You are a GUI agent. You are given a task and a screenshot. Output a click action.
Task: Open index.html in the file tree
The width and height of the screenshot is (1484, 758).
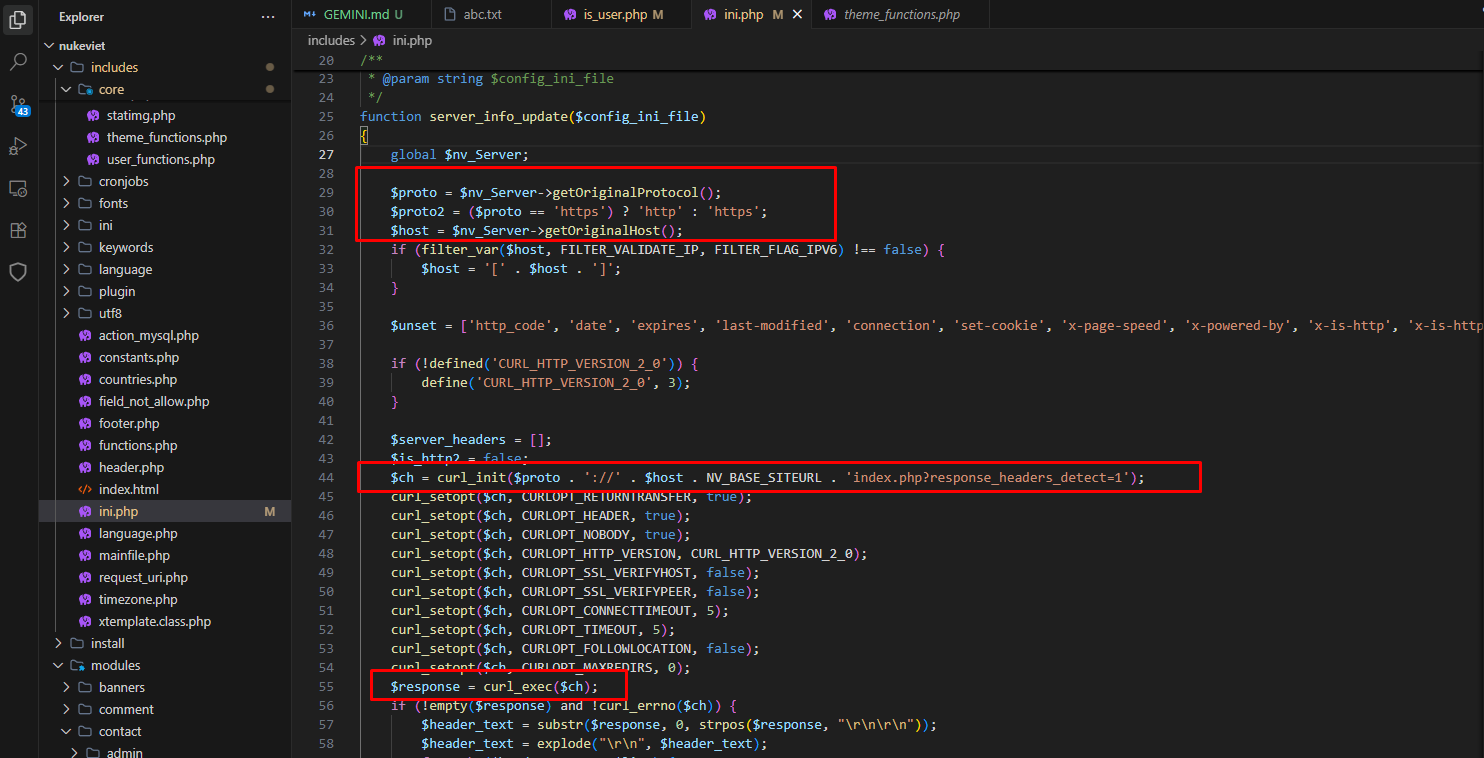coord(128,489)
